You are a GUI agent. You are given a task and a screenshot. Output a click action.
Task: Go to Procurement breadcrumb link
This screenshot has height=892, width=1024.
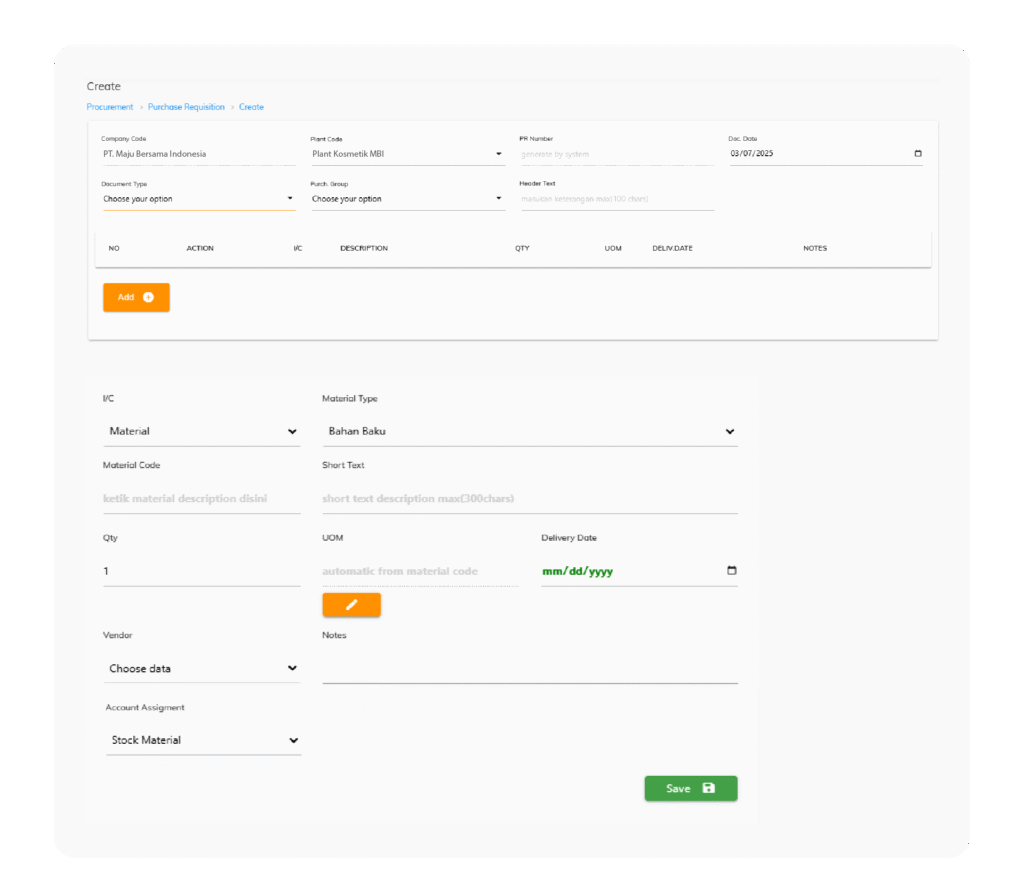(110, 107)
